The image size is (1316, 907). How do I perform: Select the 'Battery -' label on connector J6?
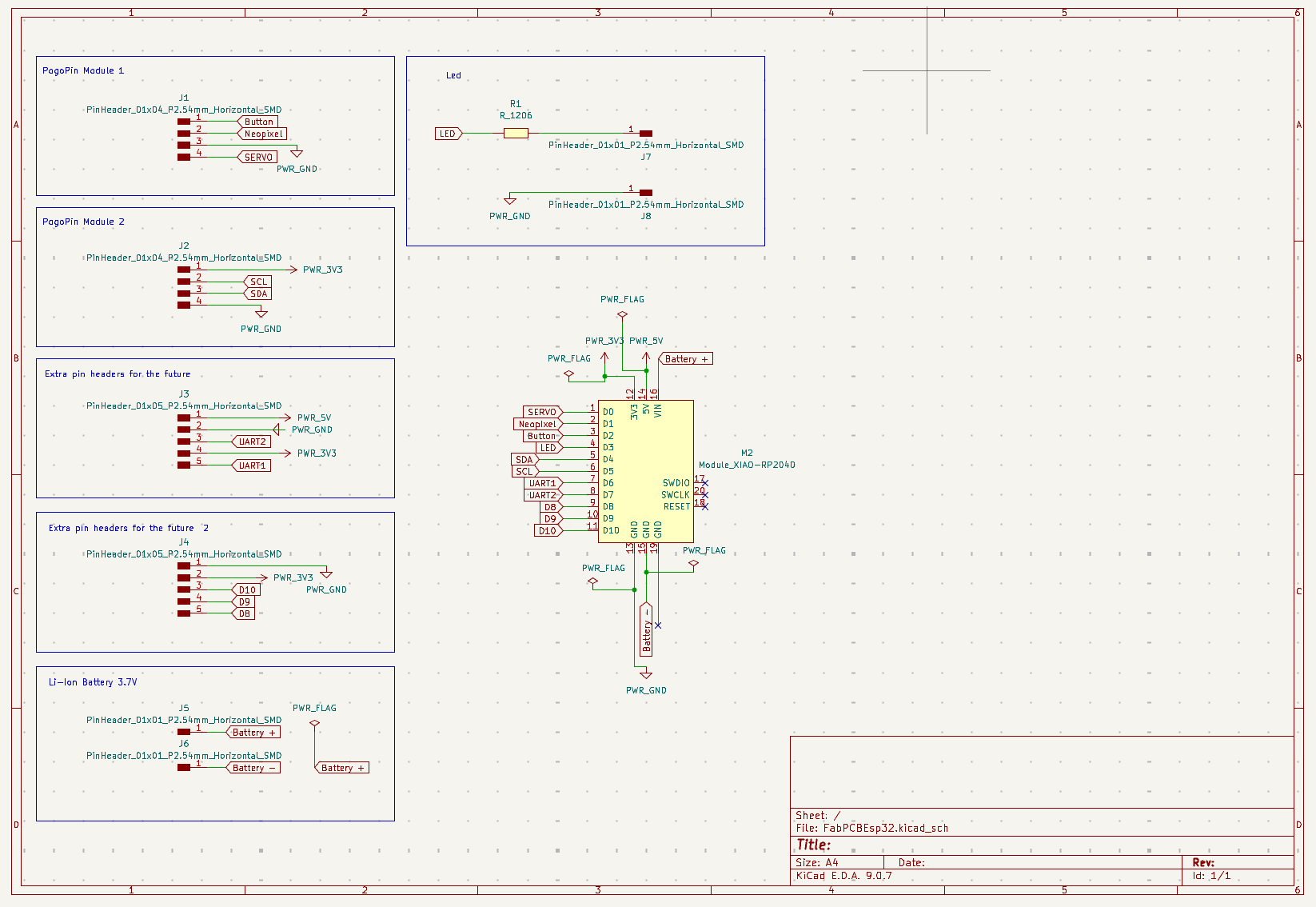point(253,767)
